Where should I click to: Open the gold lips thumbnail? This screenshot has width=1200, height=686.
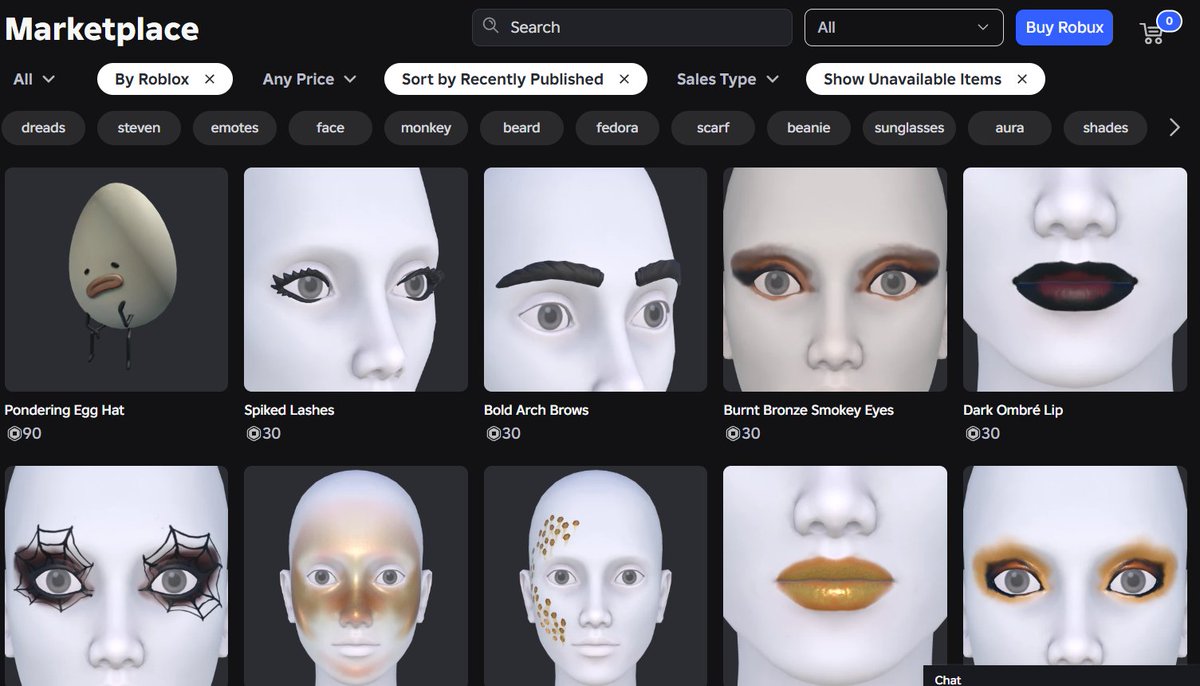coord(835,576)
